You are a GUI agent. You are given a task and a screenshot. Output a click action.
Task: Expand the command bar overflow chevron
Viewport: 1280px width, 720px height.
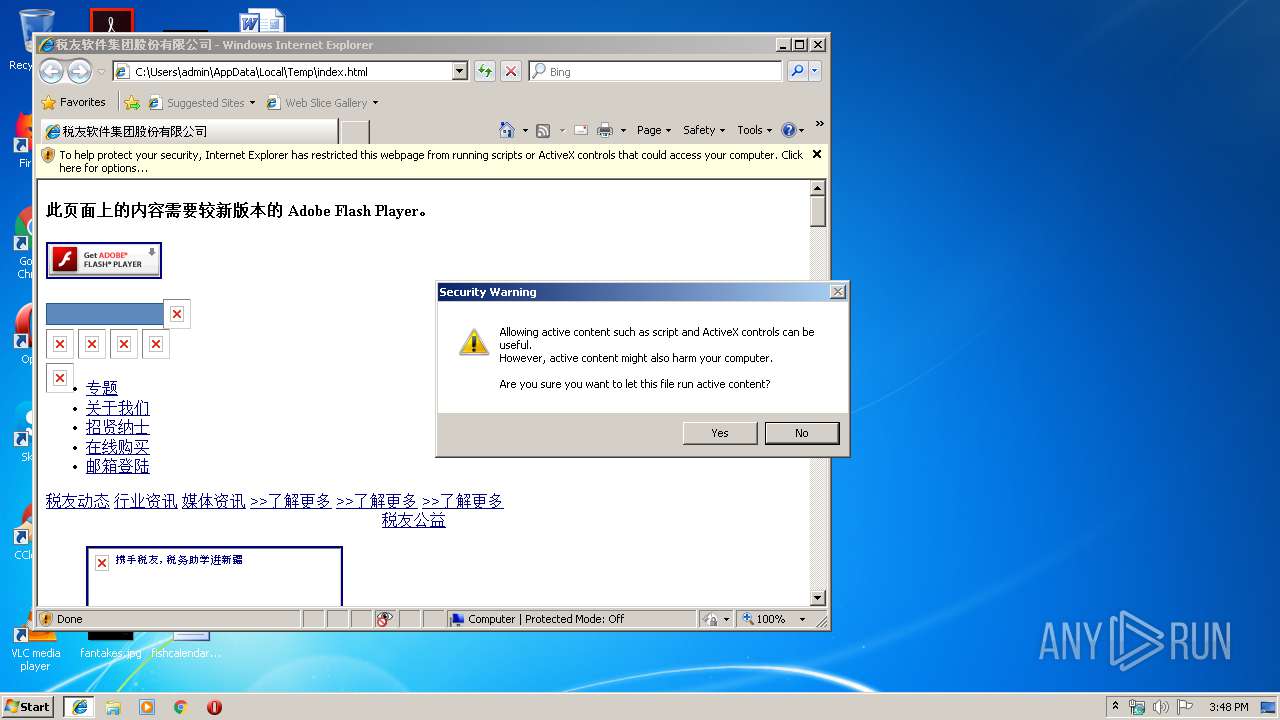[x=819, y=125]
